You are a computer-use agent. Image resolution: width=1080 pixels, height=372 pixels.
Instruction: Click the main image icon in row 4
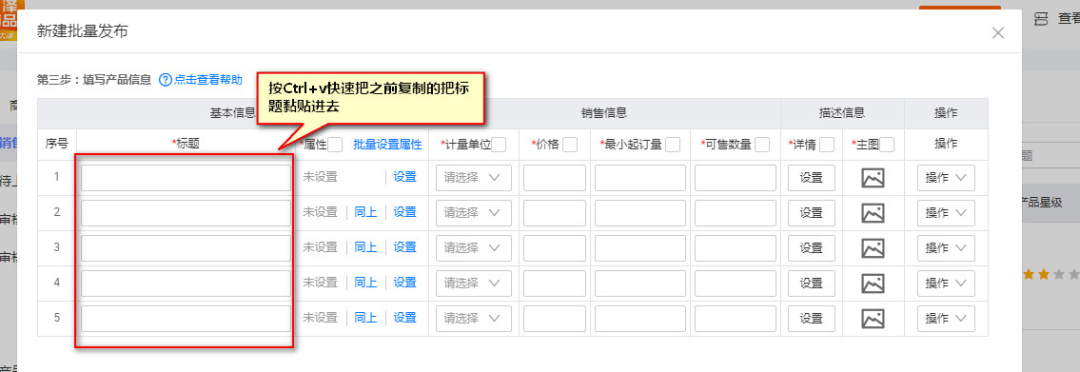pos(873,283)
